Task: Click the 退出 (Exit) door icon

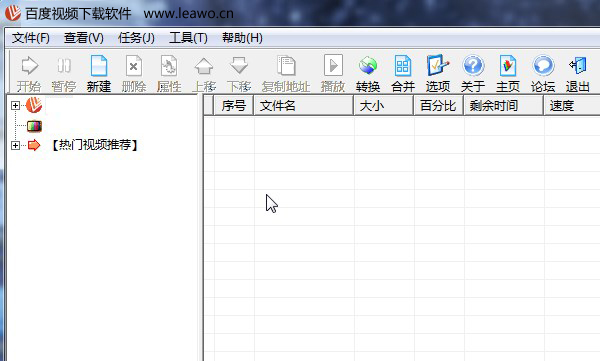Action: [x=578, y=65]
